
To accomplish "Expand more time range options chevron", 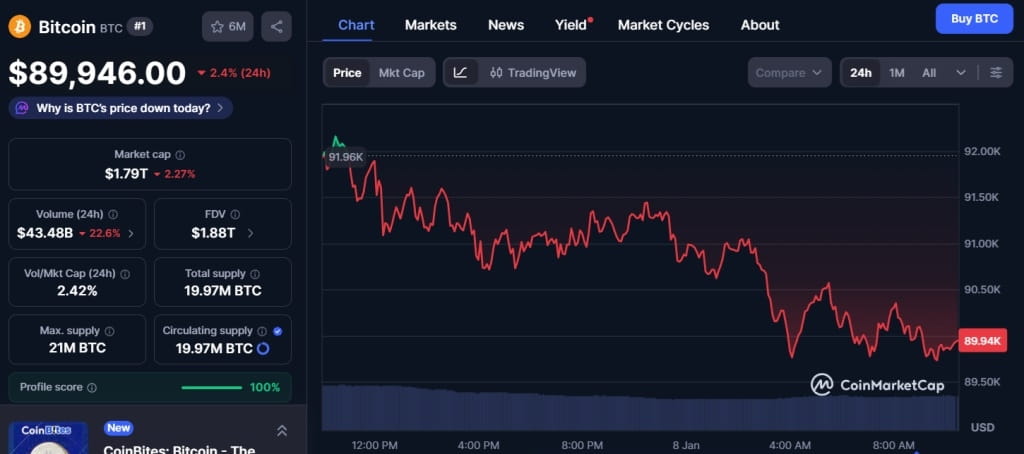I will click(x=961, y=73).
